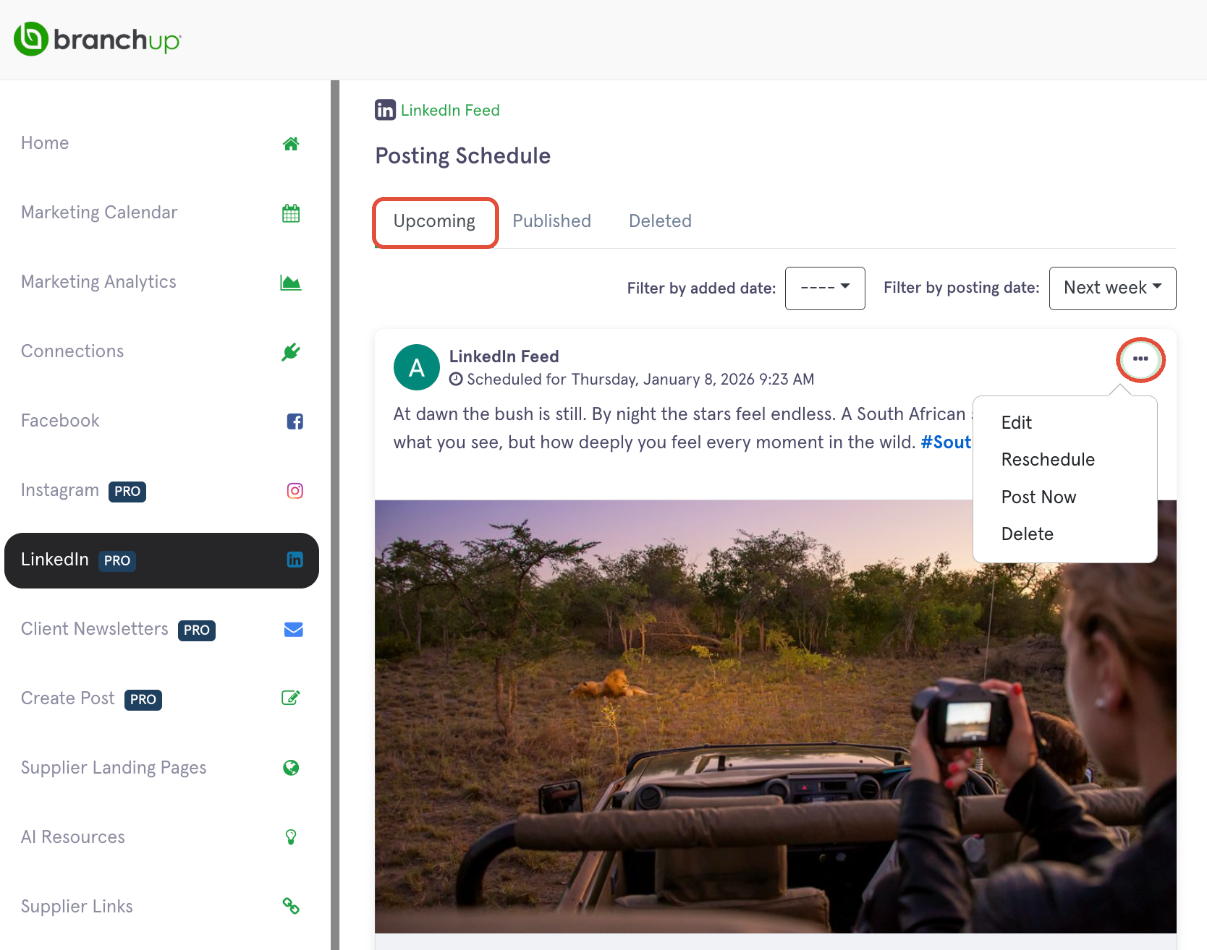Click the #Sout hashtag in post text

[x=946, y=442]
